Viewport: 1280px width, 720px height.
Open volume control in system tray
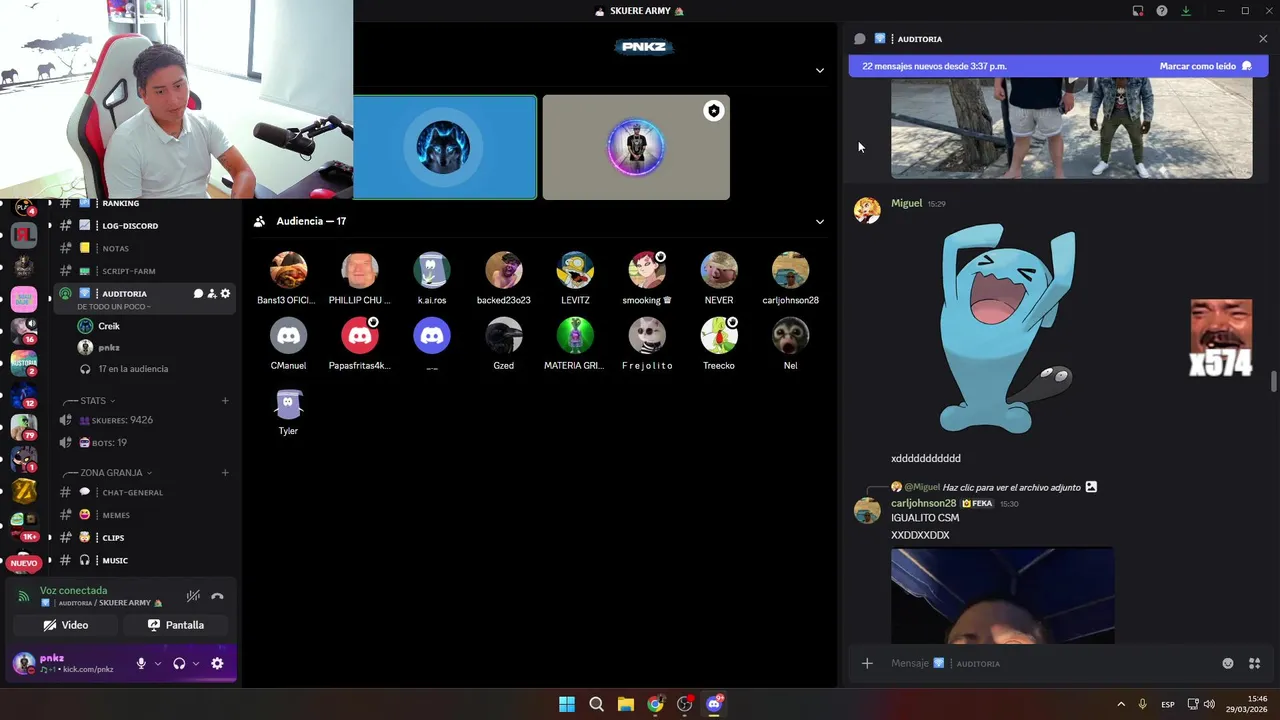point(1209,704)
